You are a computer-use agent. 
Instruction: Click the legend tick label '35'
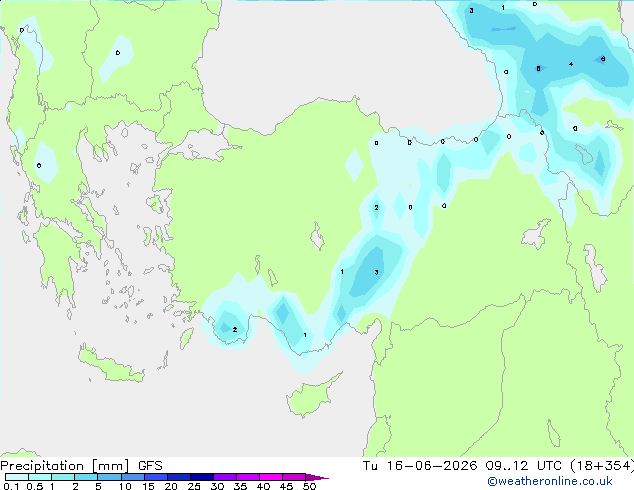click(x=240, y=486)
